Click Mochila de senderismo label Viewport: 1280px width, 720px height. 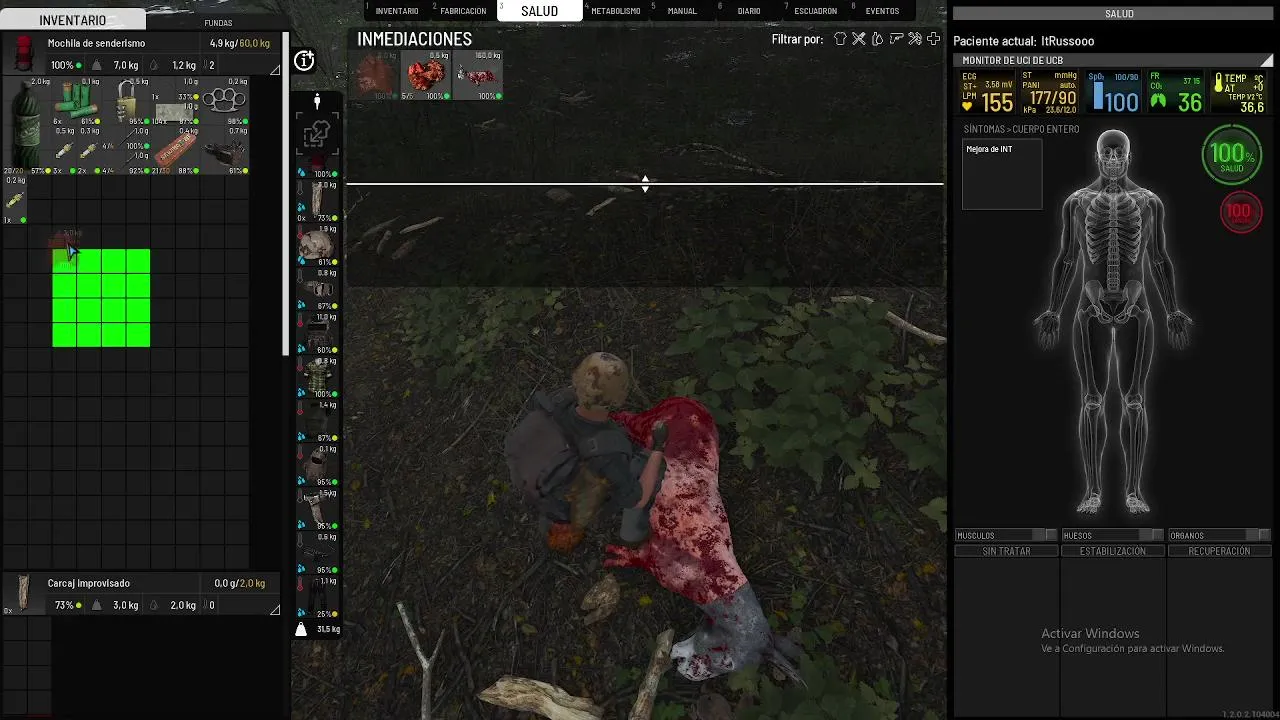pyautogui.click(x=96, y=44)
